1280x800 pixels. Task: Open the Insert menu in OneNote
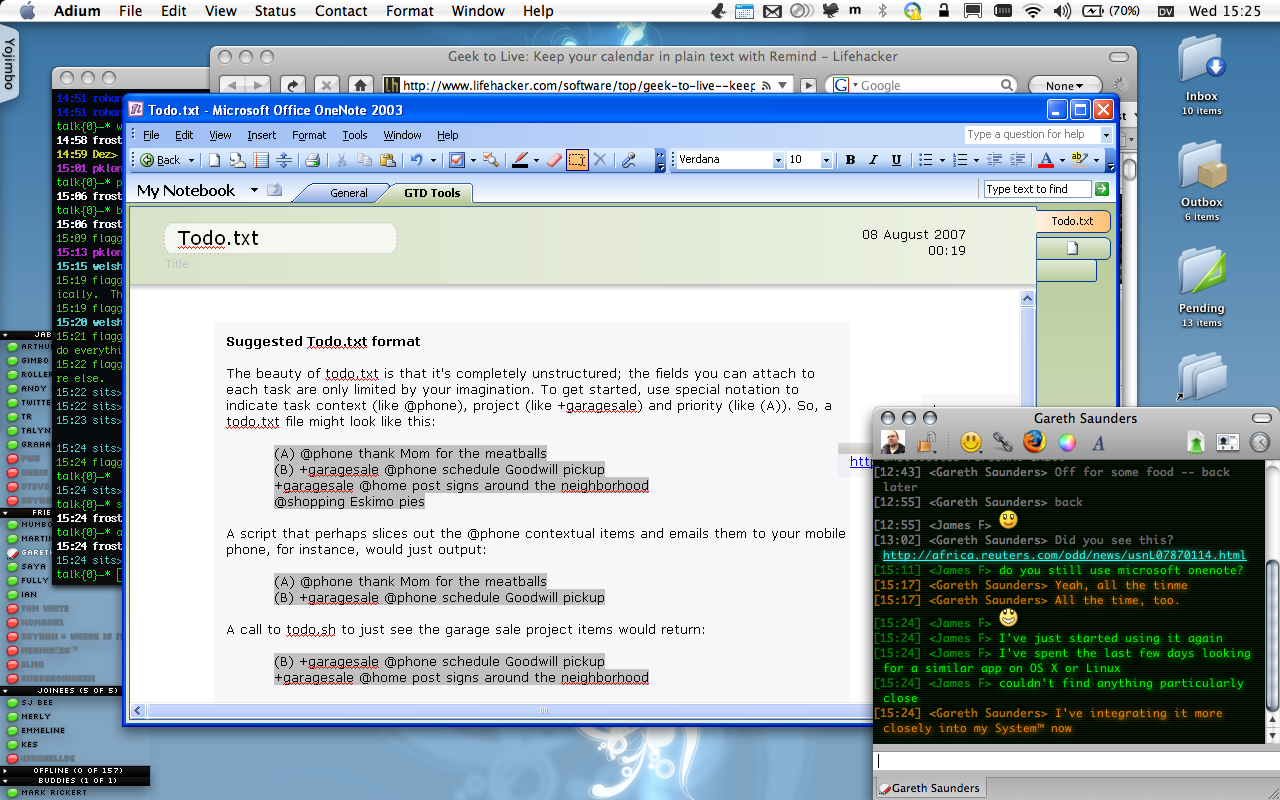(x=261, y=135)
